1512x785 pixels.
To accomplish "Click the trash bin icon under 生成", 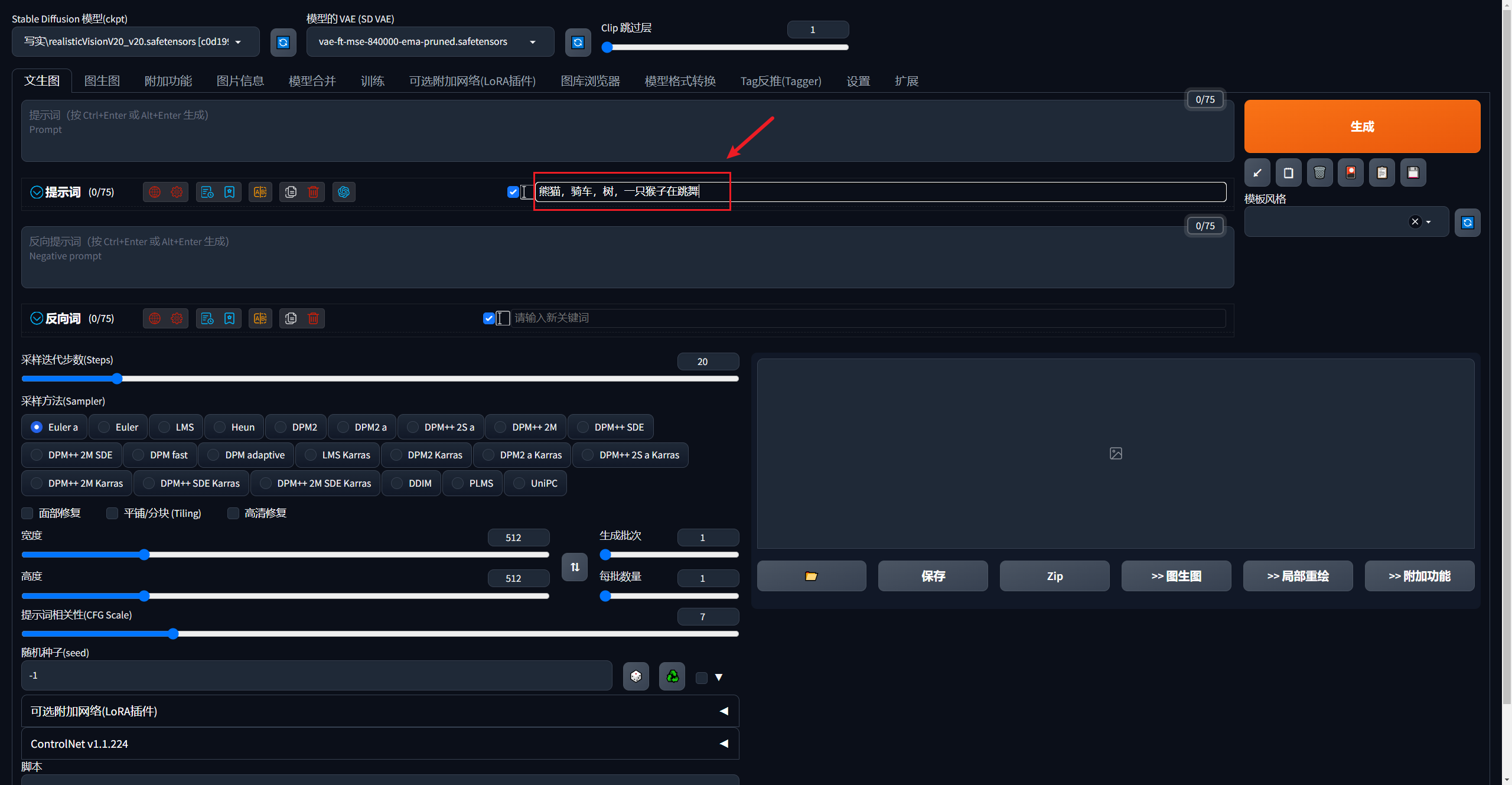I will coord(1319,172).
